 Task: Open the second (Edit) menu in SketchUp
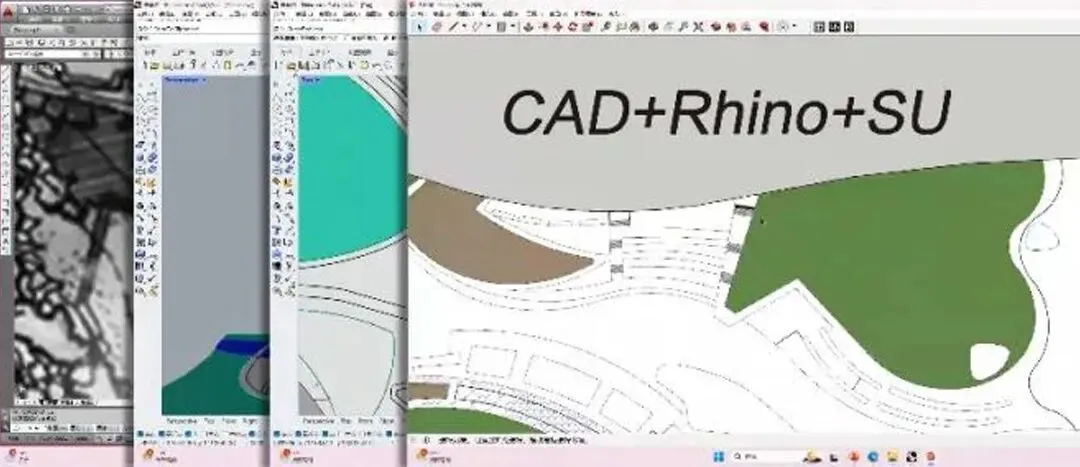[442, 13]
